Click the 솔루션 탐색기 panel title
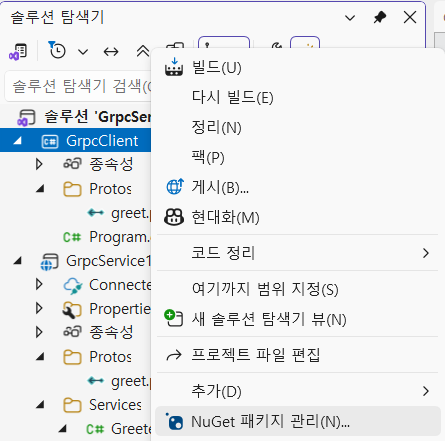Viewport: 445px width, 441px height. pos(57,17)
